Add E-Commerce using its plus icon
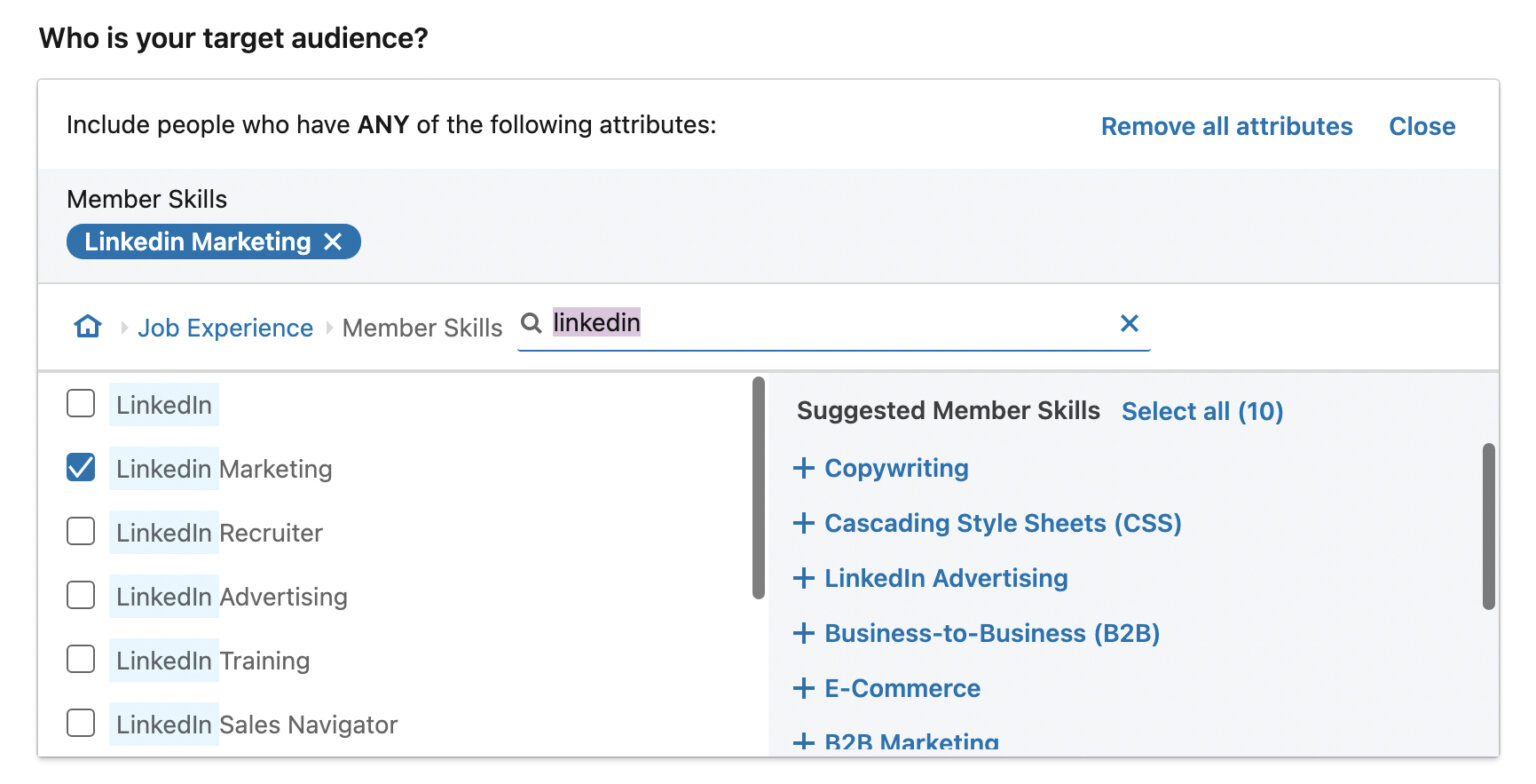1536x784 pixels. 803,687
